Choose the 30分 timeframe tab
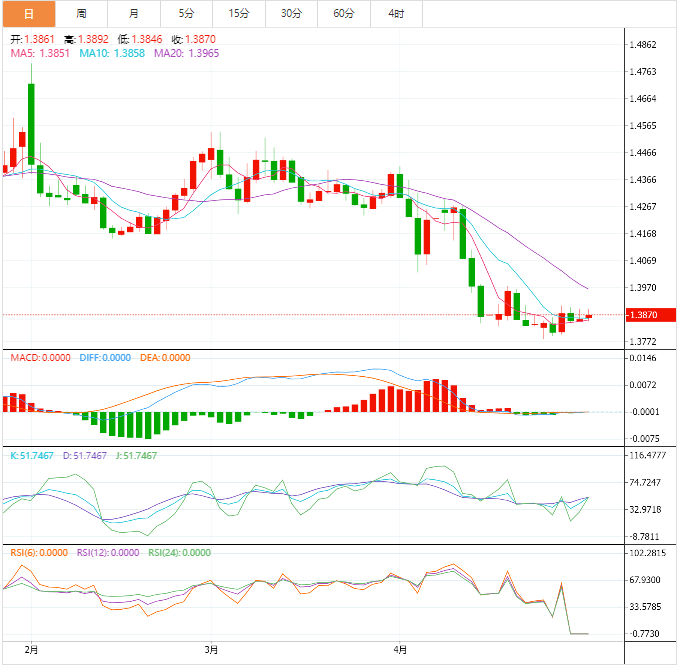 291,14
